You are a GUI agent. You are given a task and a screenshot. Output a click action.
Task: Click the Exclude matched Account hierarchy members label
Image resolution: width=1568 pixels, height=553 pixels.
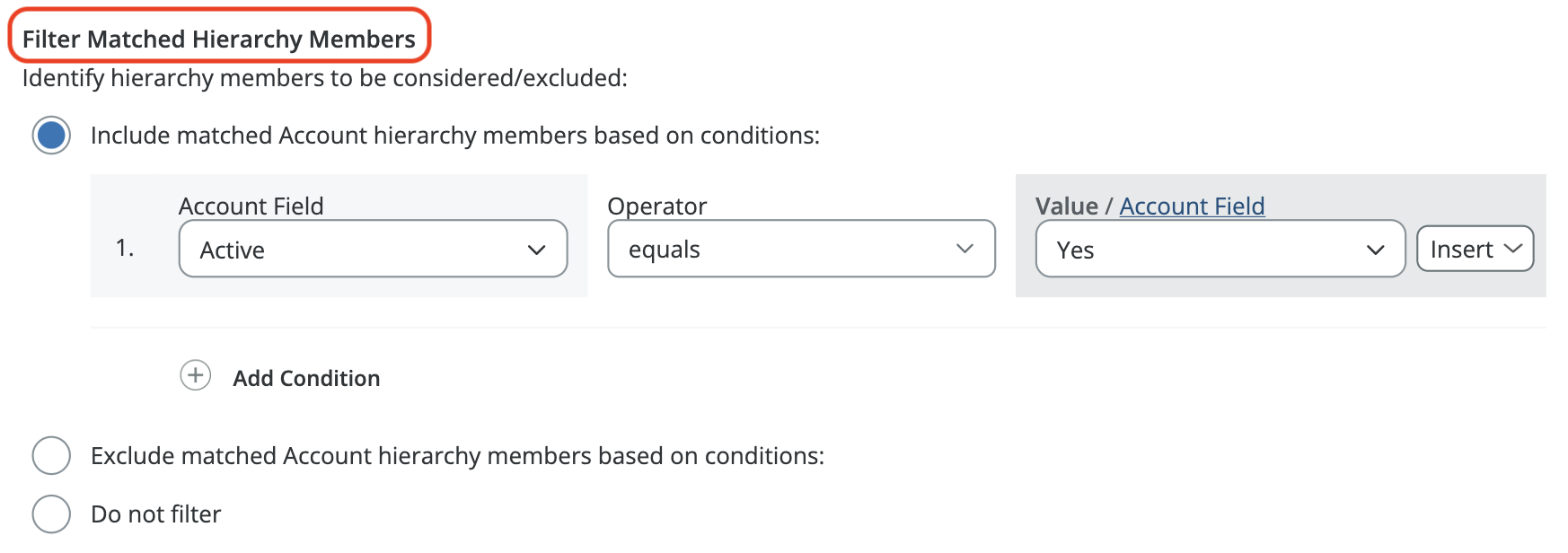click(457, 456)
